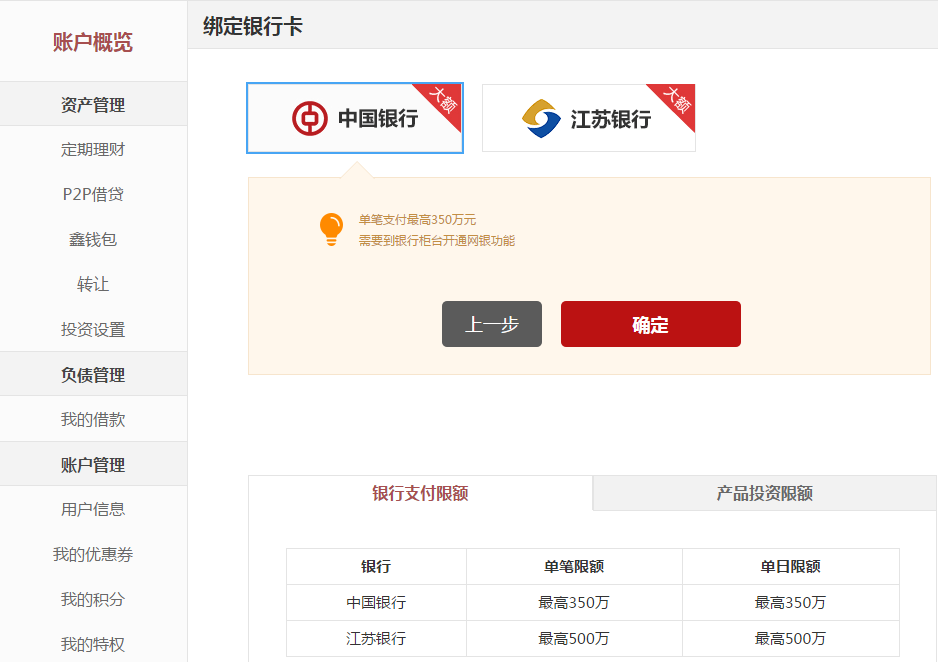
Task: Click the tip text 单笔支付最高350万元
Action: 418,219
